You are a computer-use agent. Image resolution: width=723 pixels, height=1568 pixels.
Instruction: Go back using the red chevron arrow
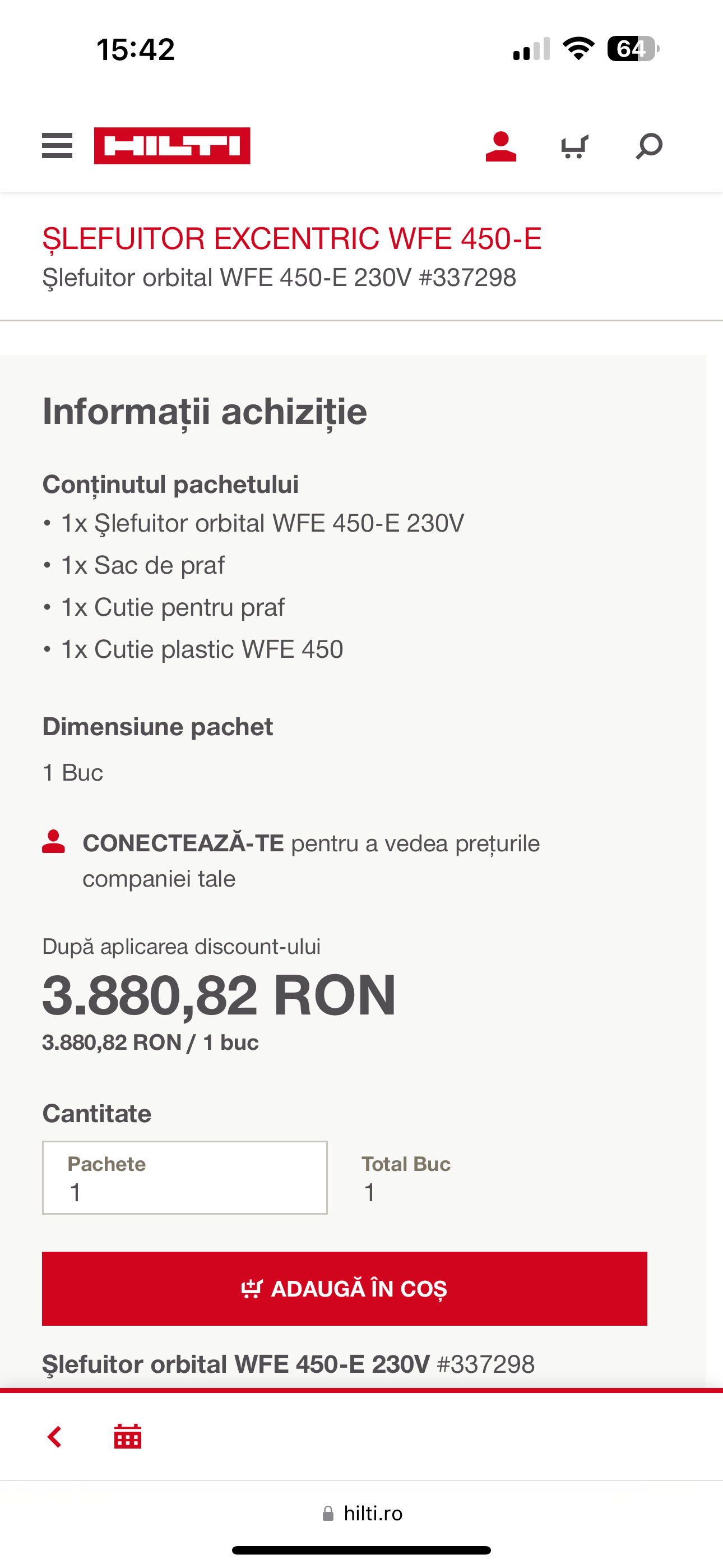pos(55,1437)
